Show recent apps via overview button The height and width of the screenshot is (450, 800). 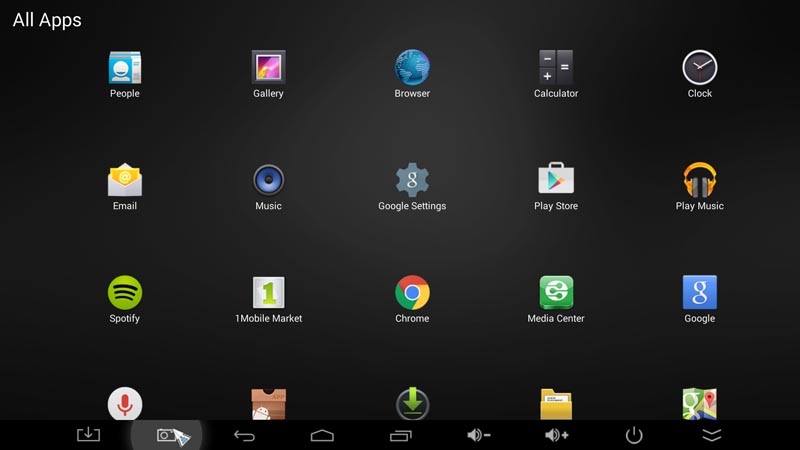[401, 436]
